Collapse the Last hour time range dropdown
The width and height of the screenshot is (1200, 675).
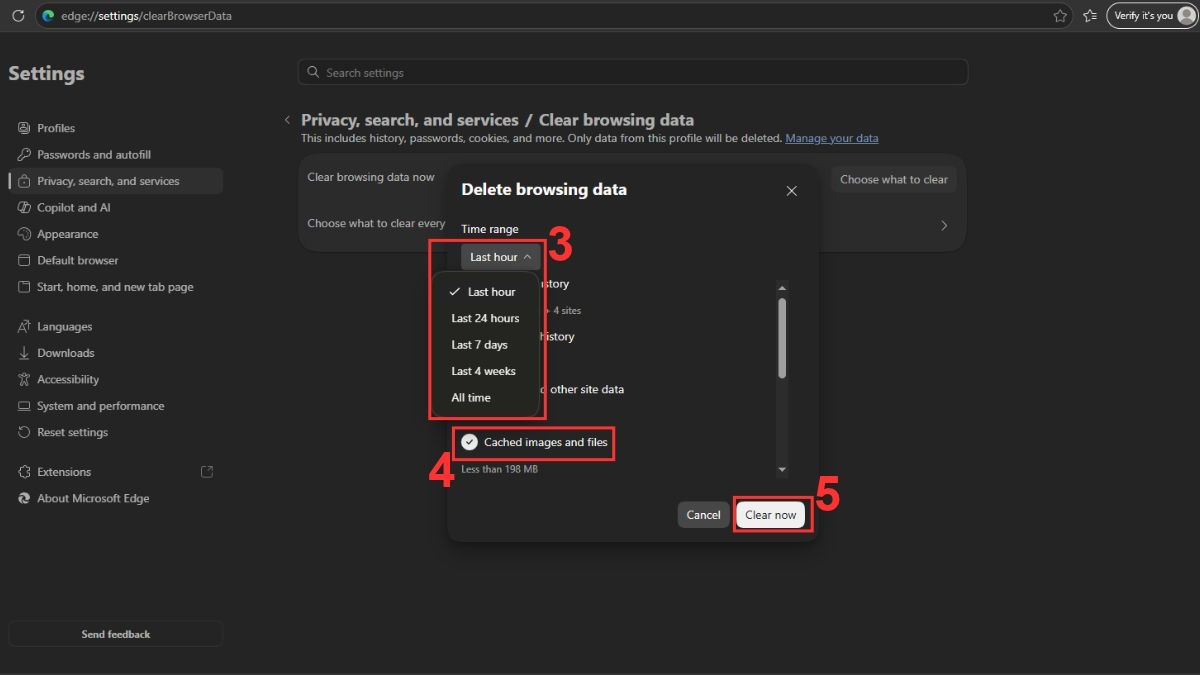(x=501, y=257)
